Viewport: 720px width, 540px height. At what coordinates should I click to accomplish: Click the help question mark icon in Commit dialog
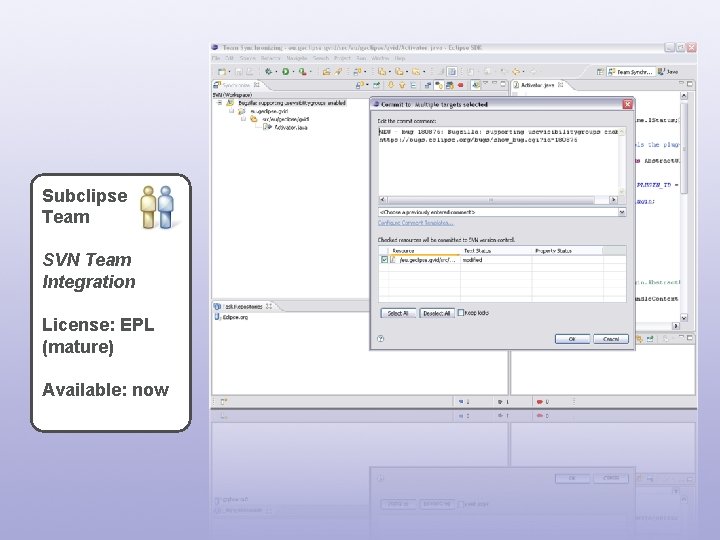(380, 339)
